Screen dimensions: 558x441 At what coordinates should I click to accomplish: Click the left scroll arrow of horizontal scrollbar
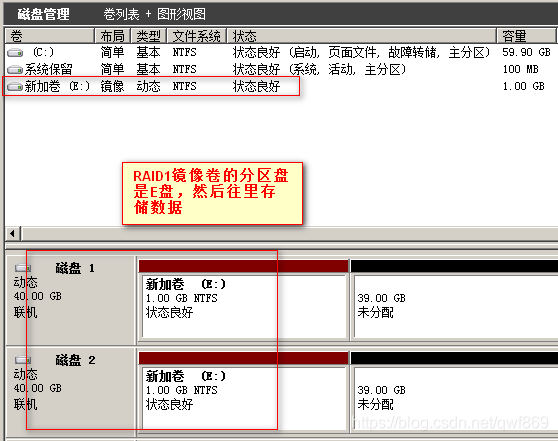click(x=12, y=233)
